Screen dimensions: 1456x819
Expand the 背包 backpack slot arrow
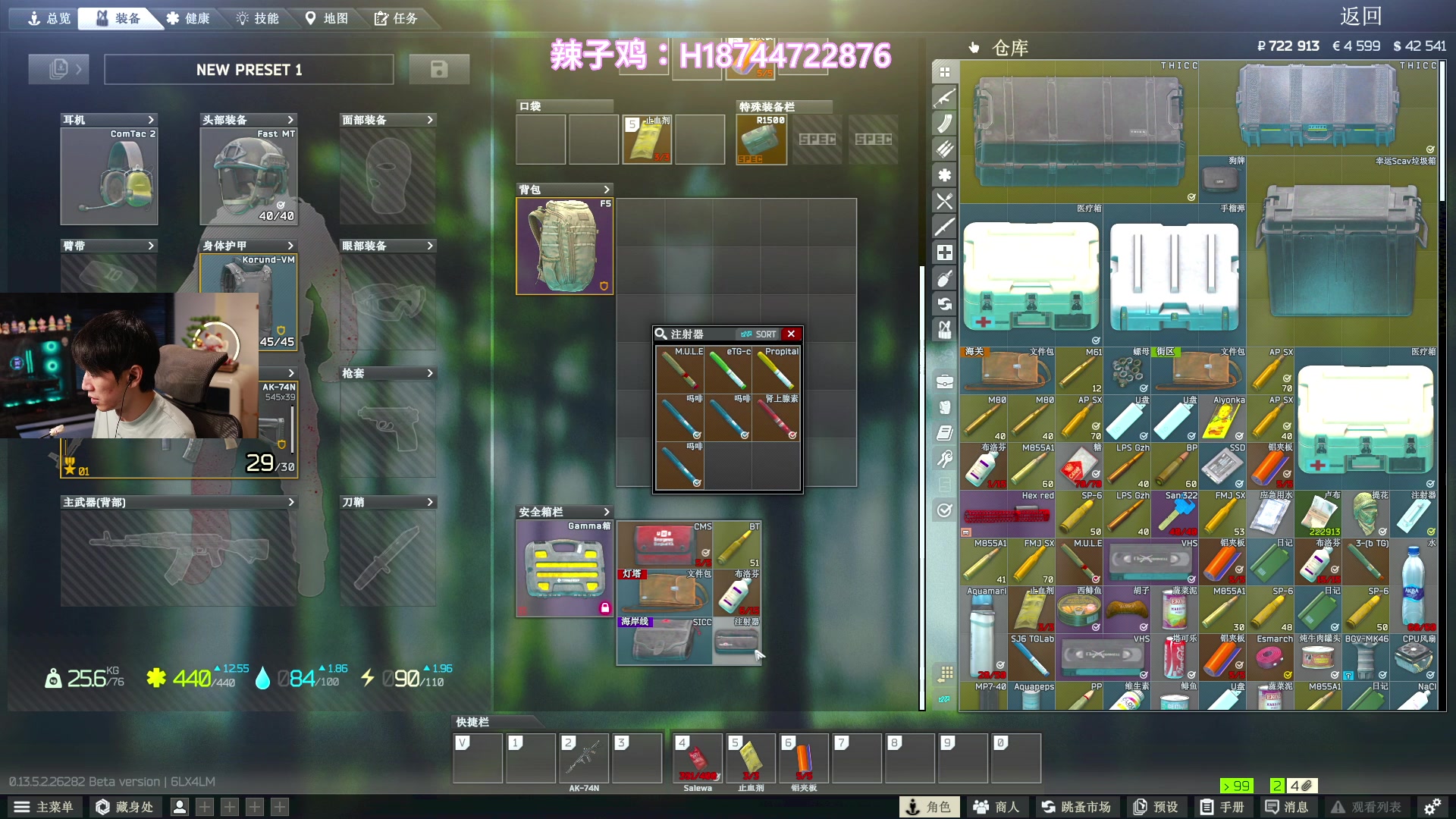[606, 190]
